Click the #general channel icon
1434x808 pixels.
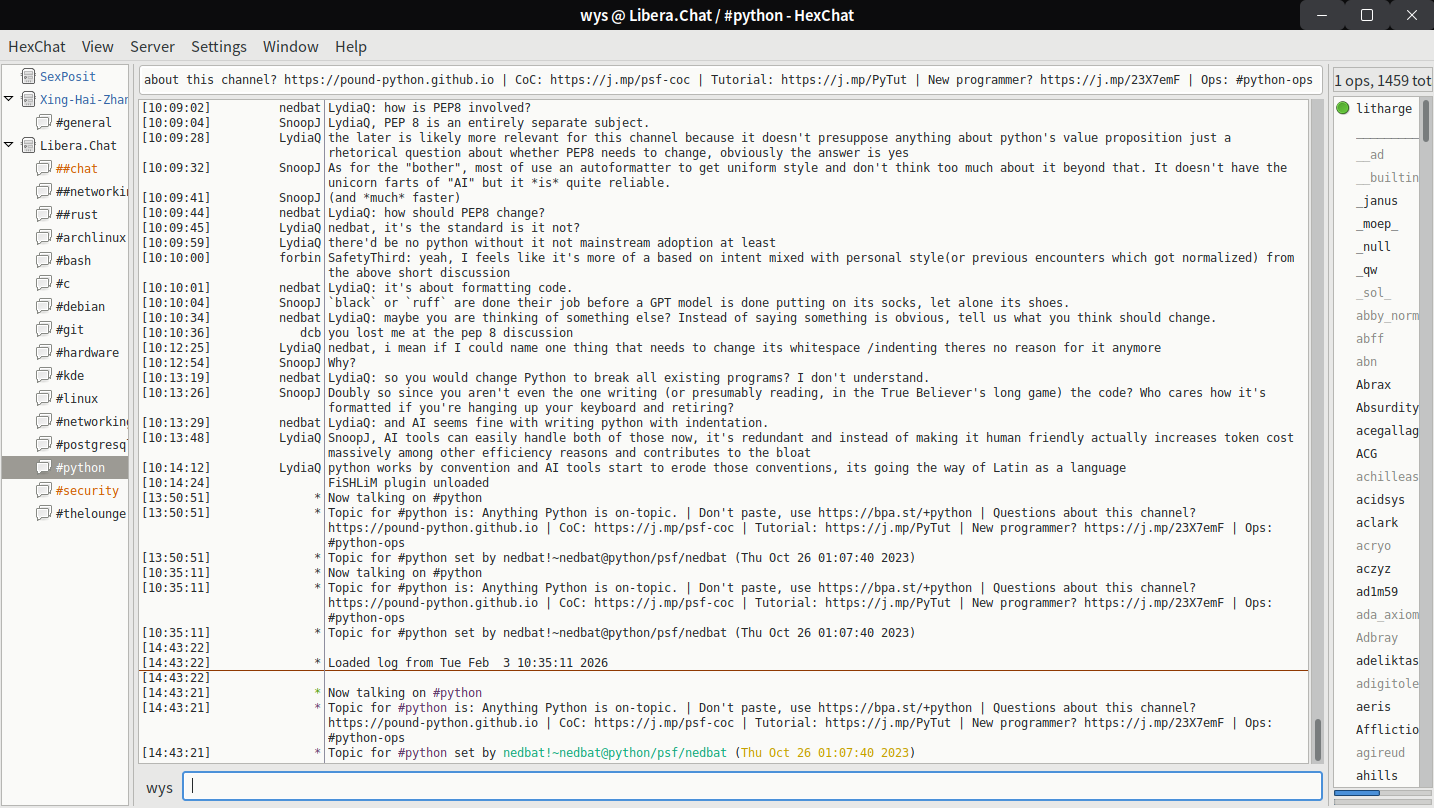43,122
